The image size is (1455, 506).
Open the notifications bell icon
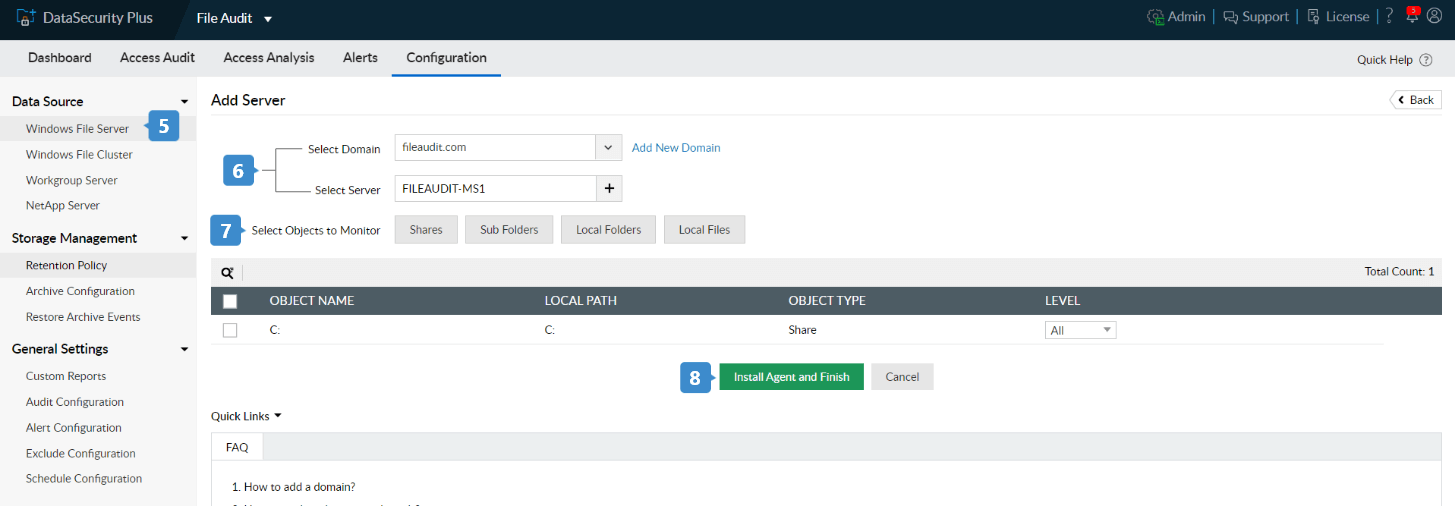pos(1411,15)
